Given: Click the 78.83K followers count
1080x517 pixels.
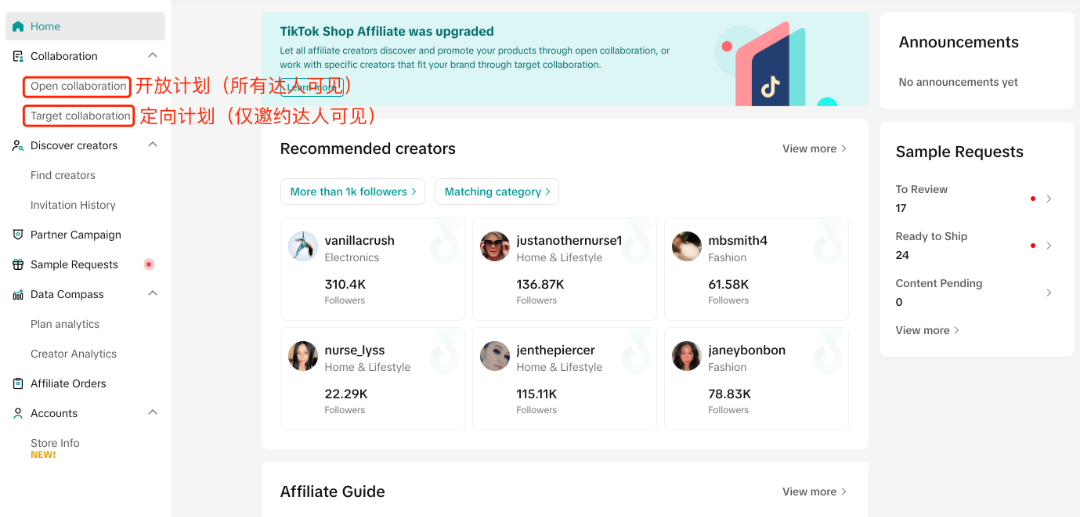Looking at the screenshot, I should tap(729, 394).
